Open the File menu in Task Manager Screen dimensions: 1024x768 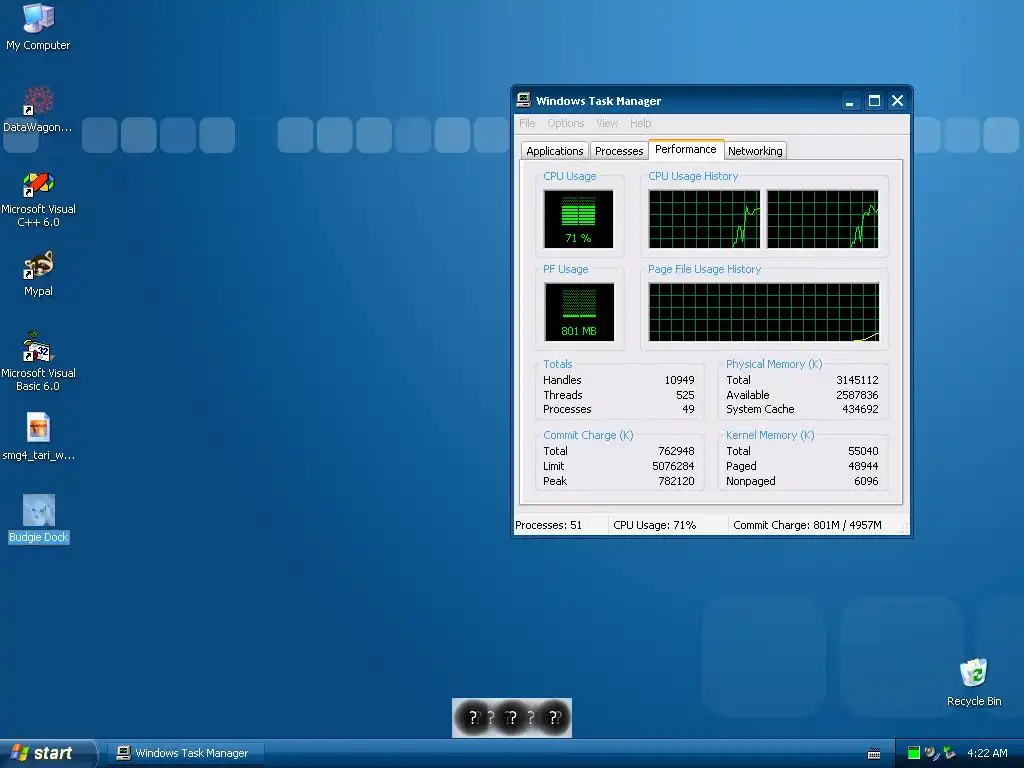pyautogui.click(x=527, y=123)
